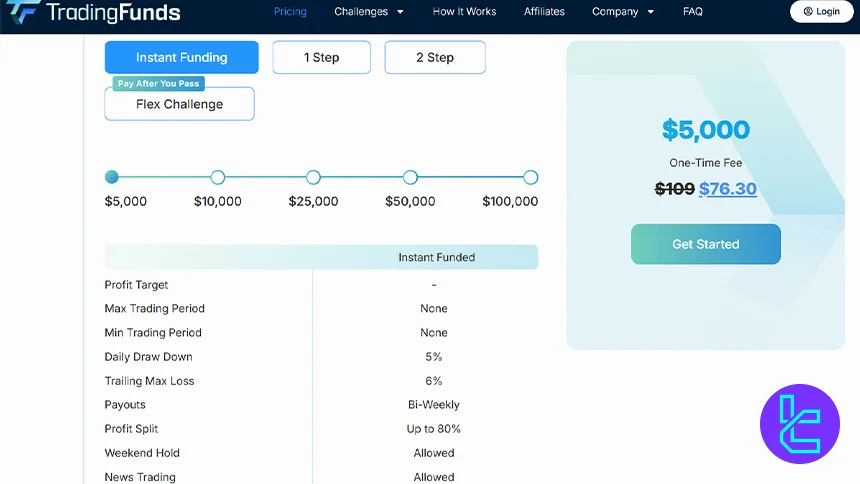860x484 pixels.
Task: Click the Max Trading Period label
Action: tap(155, 308)
